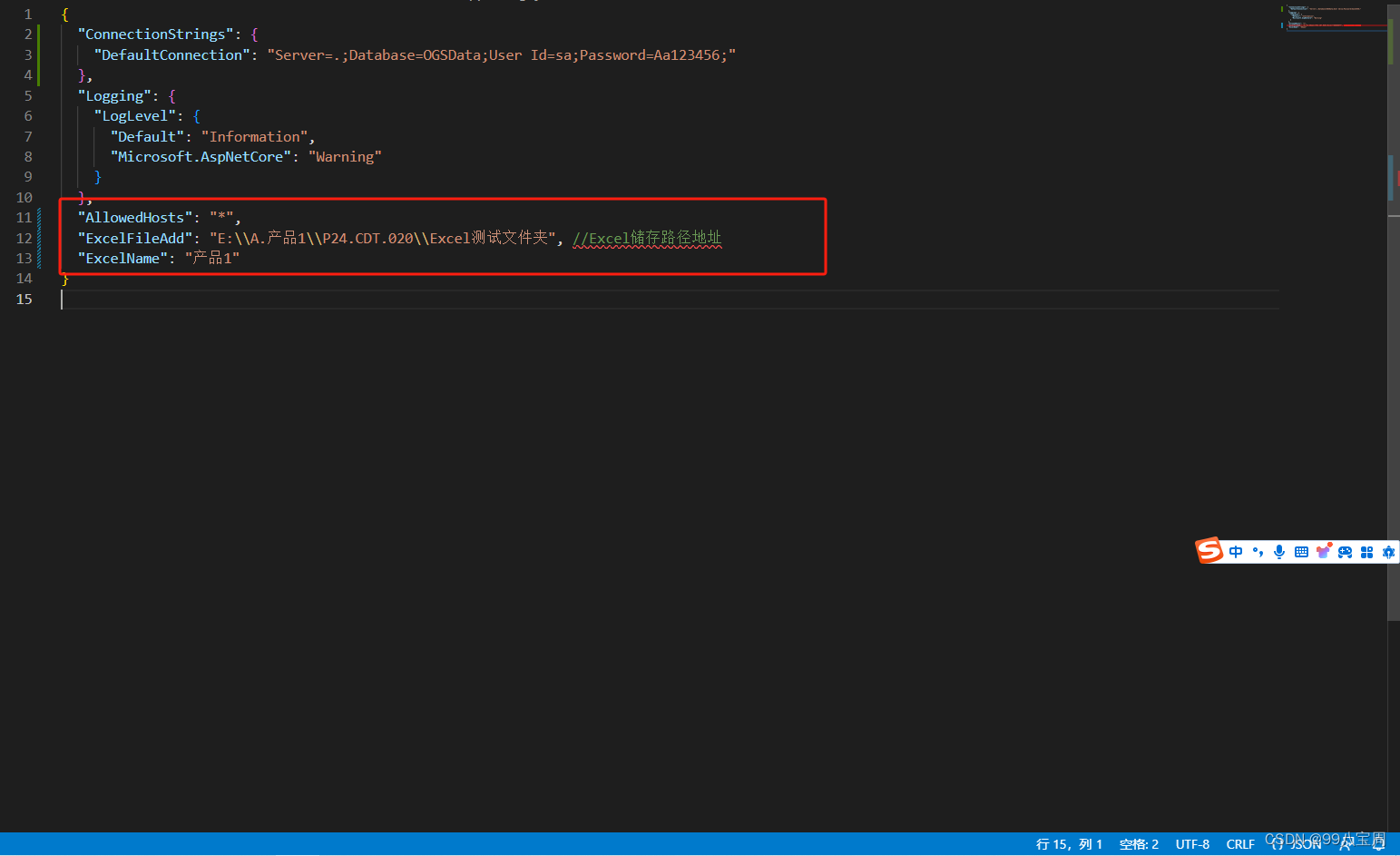
Task: Click the Sogou input method logo
Action: click(1209, 550)
